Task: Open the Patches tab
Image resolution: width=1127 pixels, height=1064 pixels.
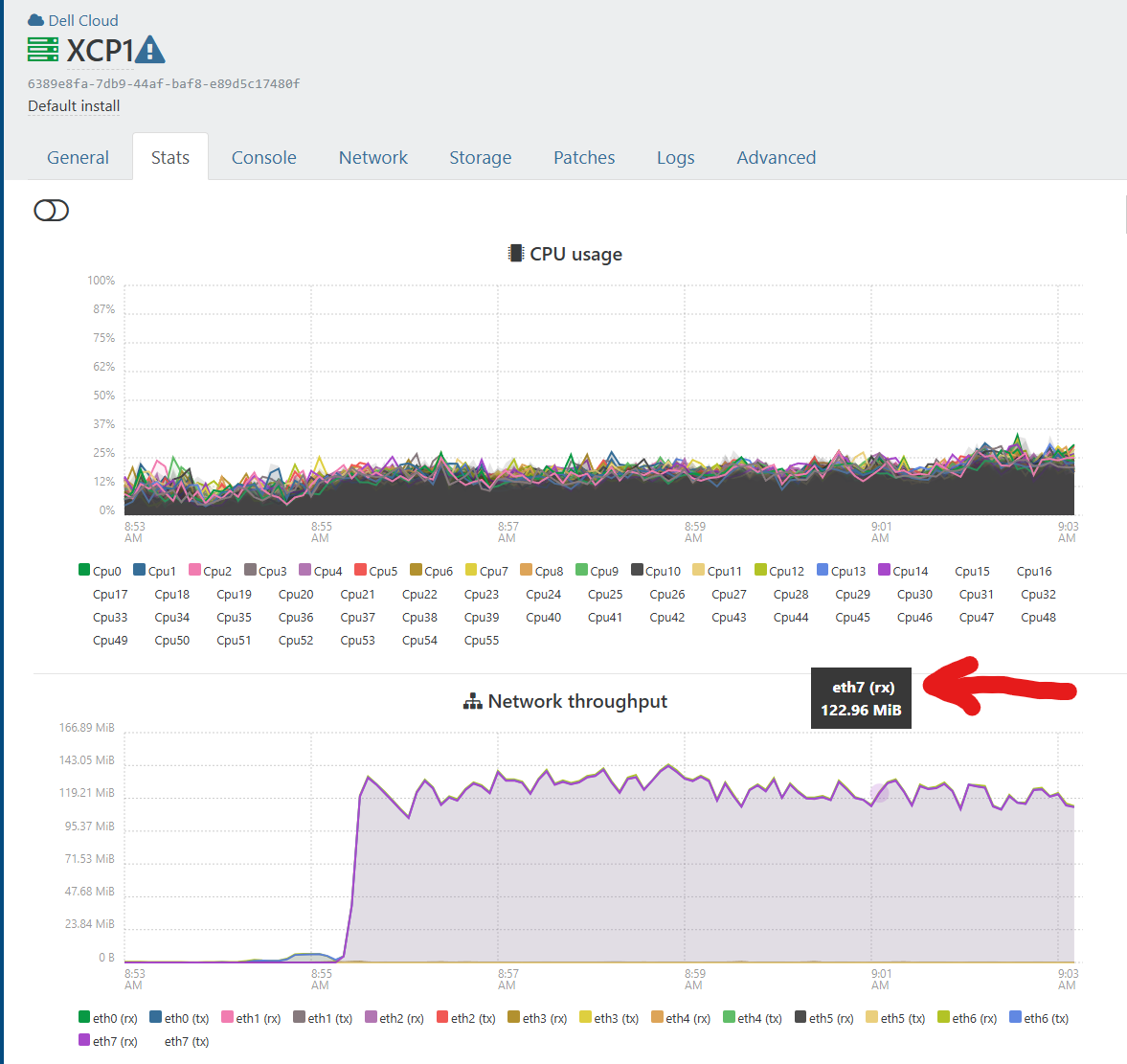Action: click(584, 158)
